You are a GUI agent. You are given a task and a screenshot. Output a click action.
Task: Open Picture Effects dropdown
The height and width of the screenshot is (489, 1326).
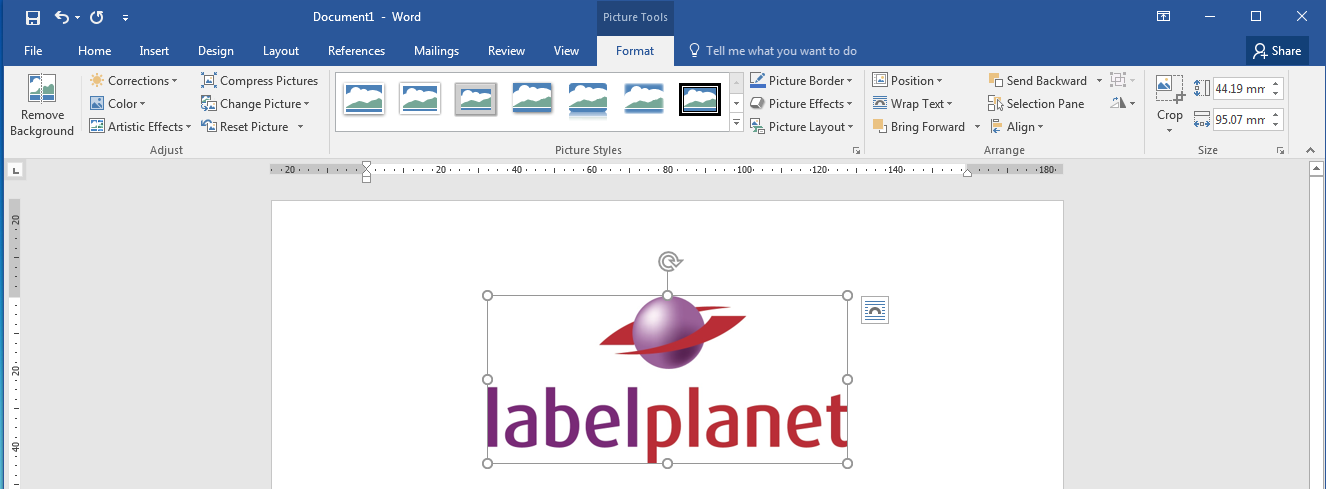(x=801, y=104)
